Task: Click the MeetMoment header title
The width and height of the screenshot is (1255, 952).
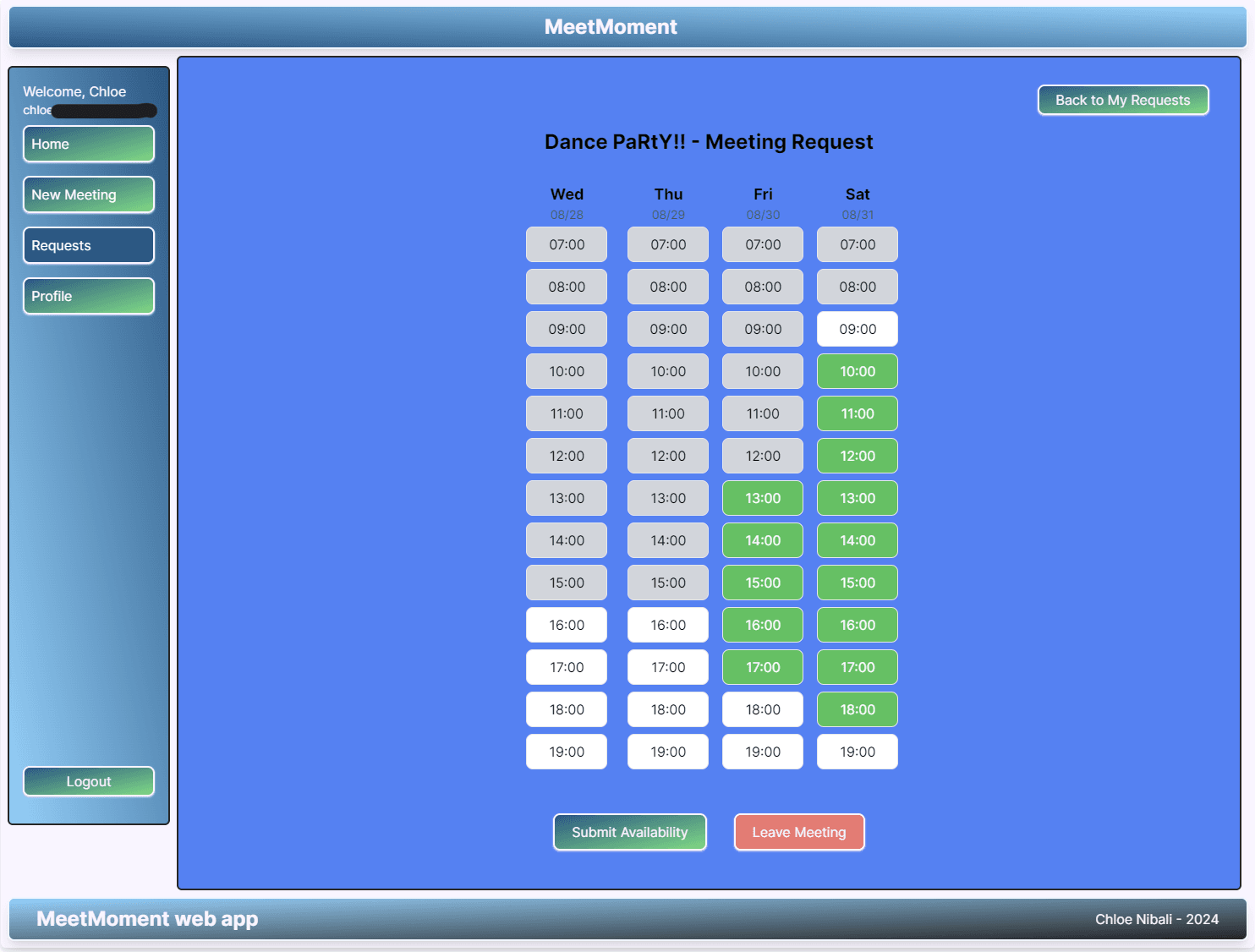Action: pyautogui.click(x=610, y=27)
